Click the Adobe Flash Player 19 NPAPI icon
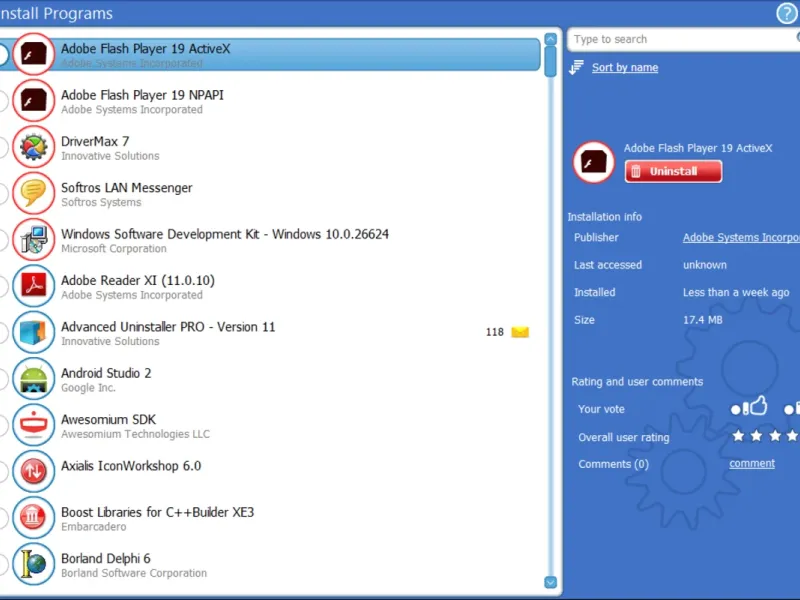 pos(34,101)
